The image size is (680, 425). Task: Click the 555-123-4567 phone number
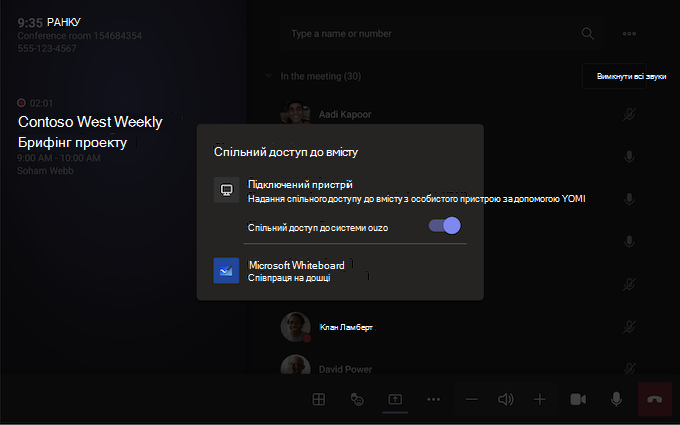point(47,49)
